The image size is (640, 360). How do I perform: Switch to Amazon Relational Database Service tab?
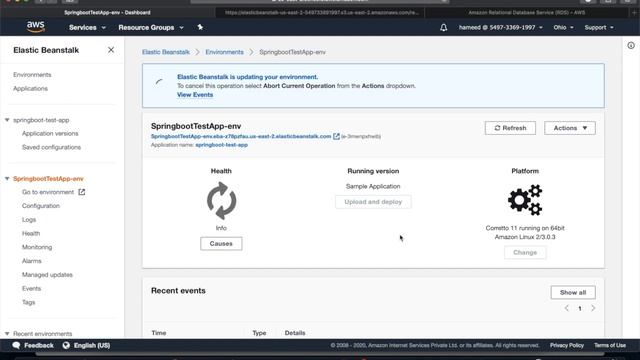click(527, 13)
